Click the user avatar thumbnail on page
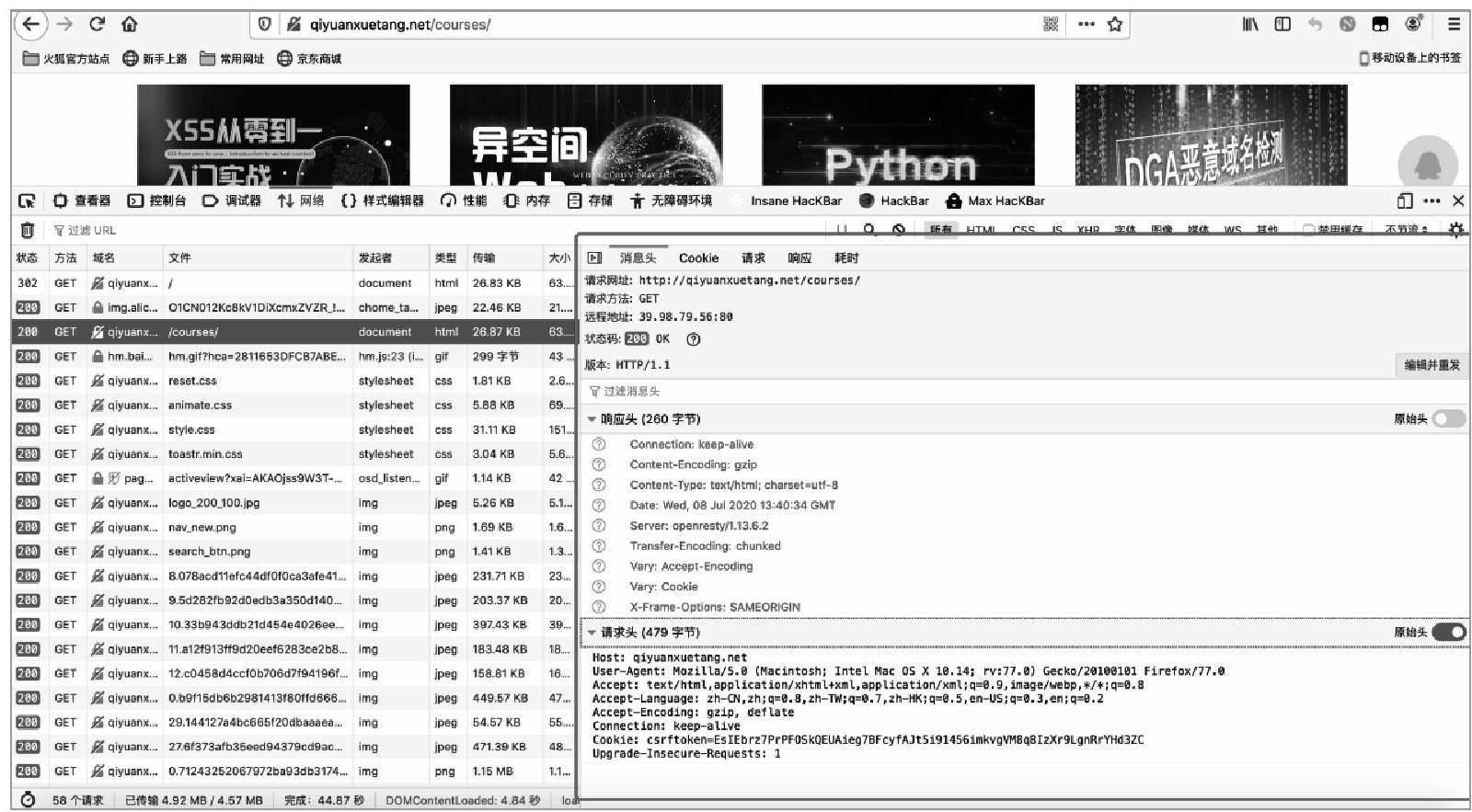The height and width of the screenshot is (812, 1472). click(x=1427, y=164)
